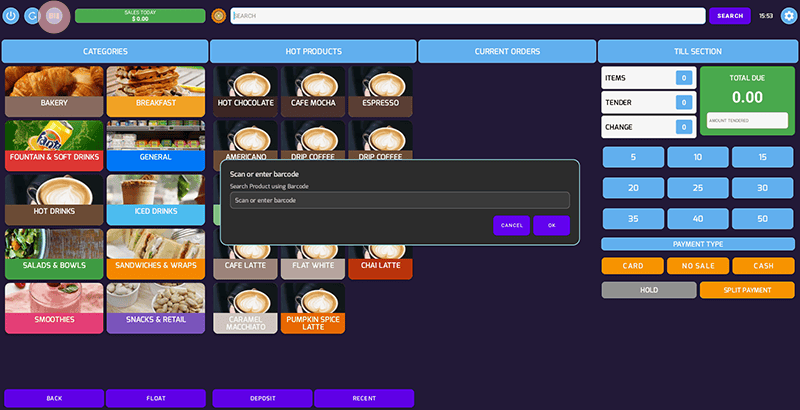Select the 20 quick amount
Viewport: 800px width, 410px height.
click(633, 188)
